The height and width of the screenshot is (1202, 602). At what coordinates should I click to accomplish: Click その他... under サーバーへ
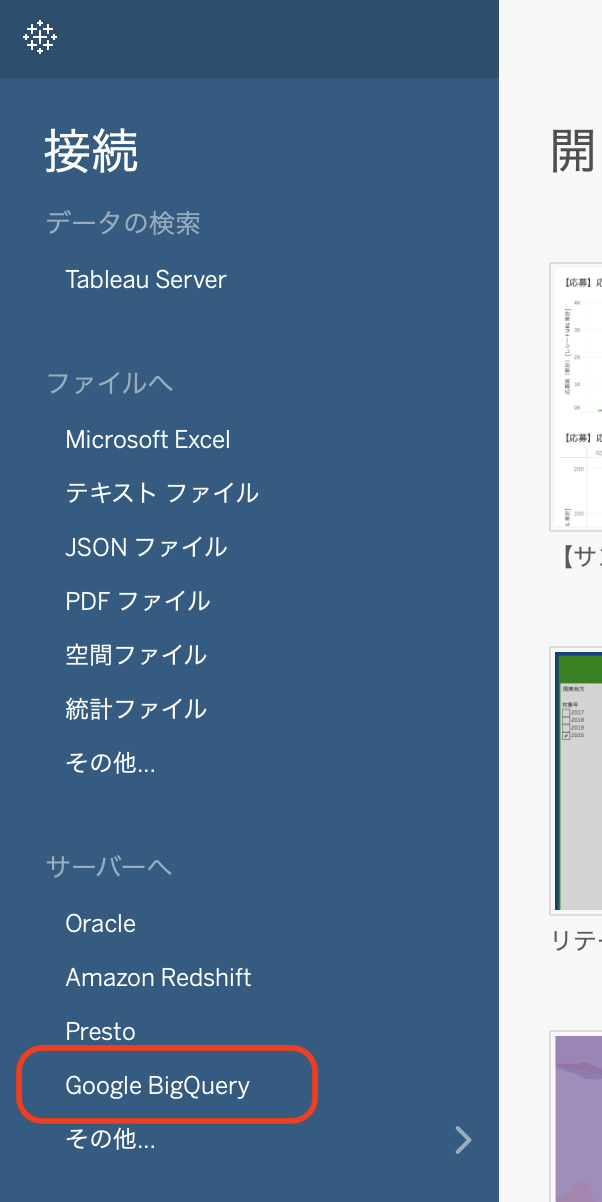(x=110, y=1138)
